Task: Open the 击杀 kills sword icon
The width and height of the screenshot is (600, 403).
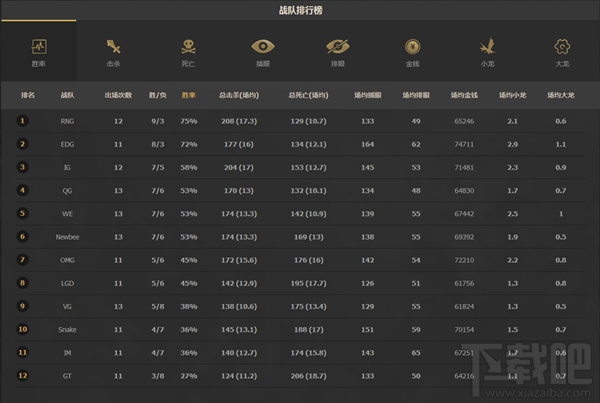Action: [x=113, y=47]
